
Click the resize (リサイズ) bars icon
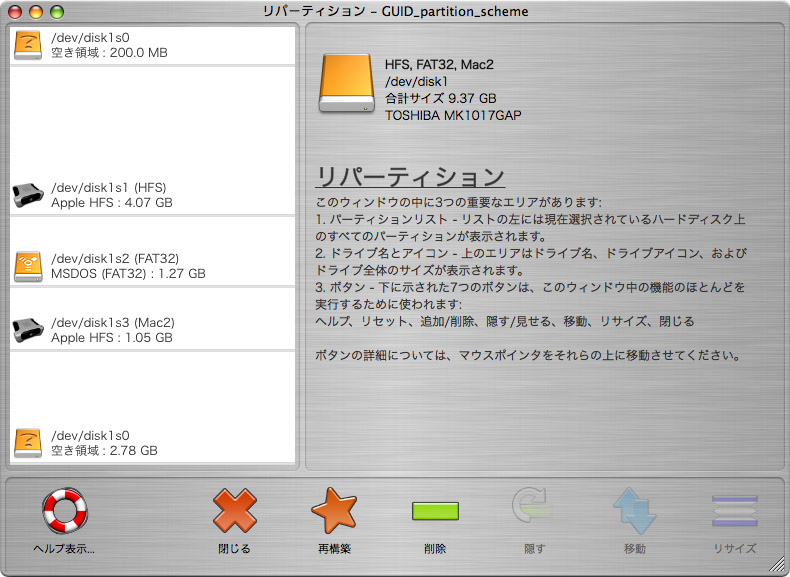(735, 510)
